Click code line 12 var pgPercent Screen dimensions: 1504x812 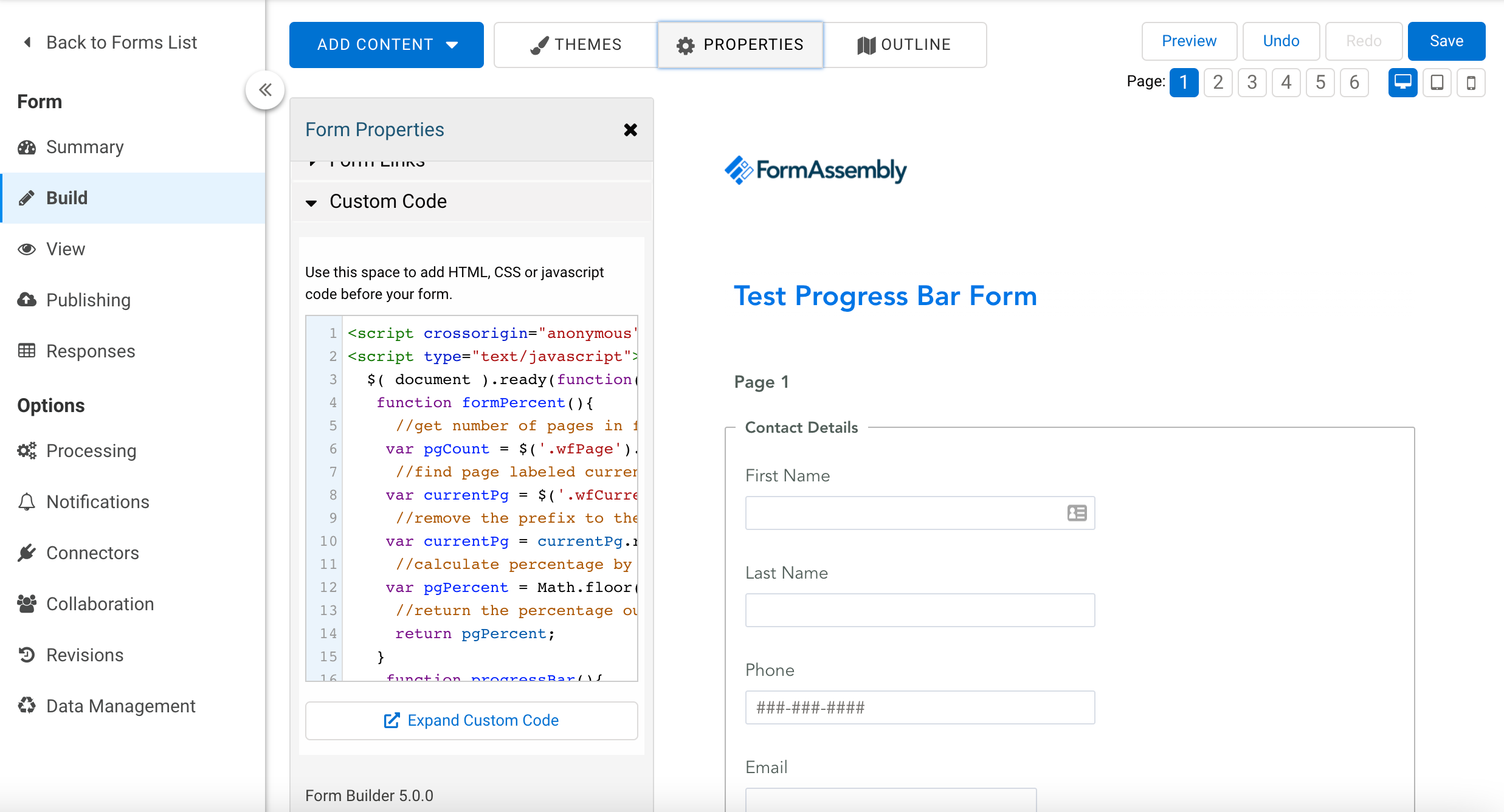coord(511,588)
